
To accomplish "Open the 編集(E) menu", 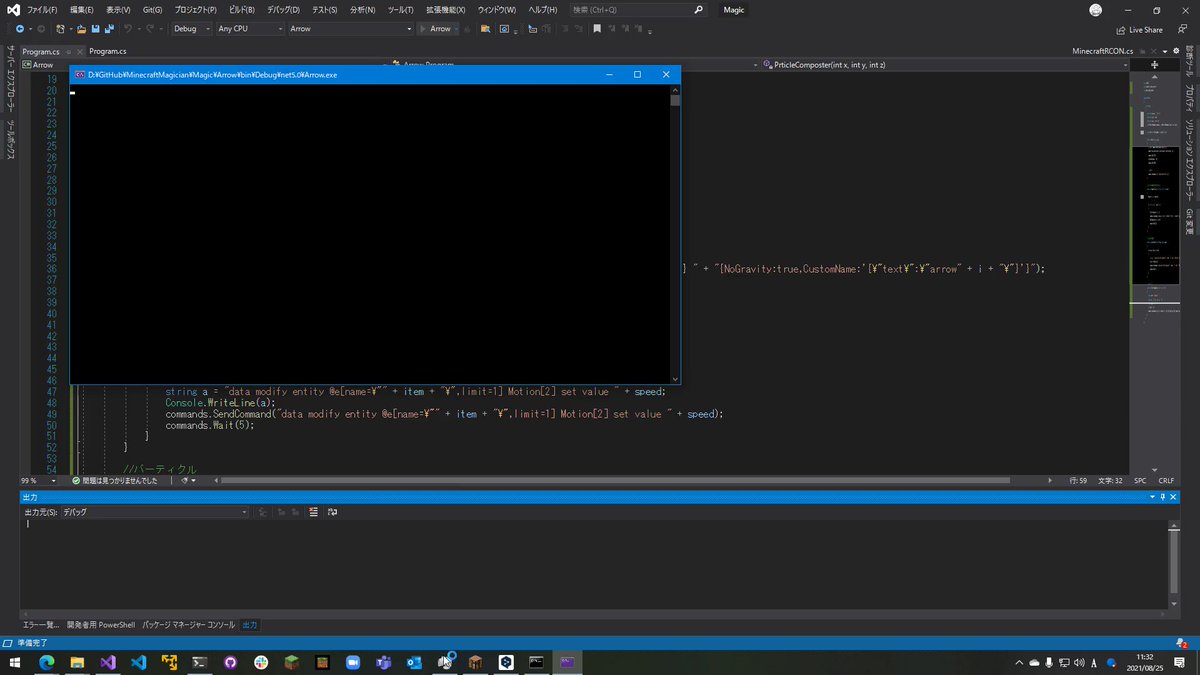I will point(82,9).
